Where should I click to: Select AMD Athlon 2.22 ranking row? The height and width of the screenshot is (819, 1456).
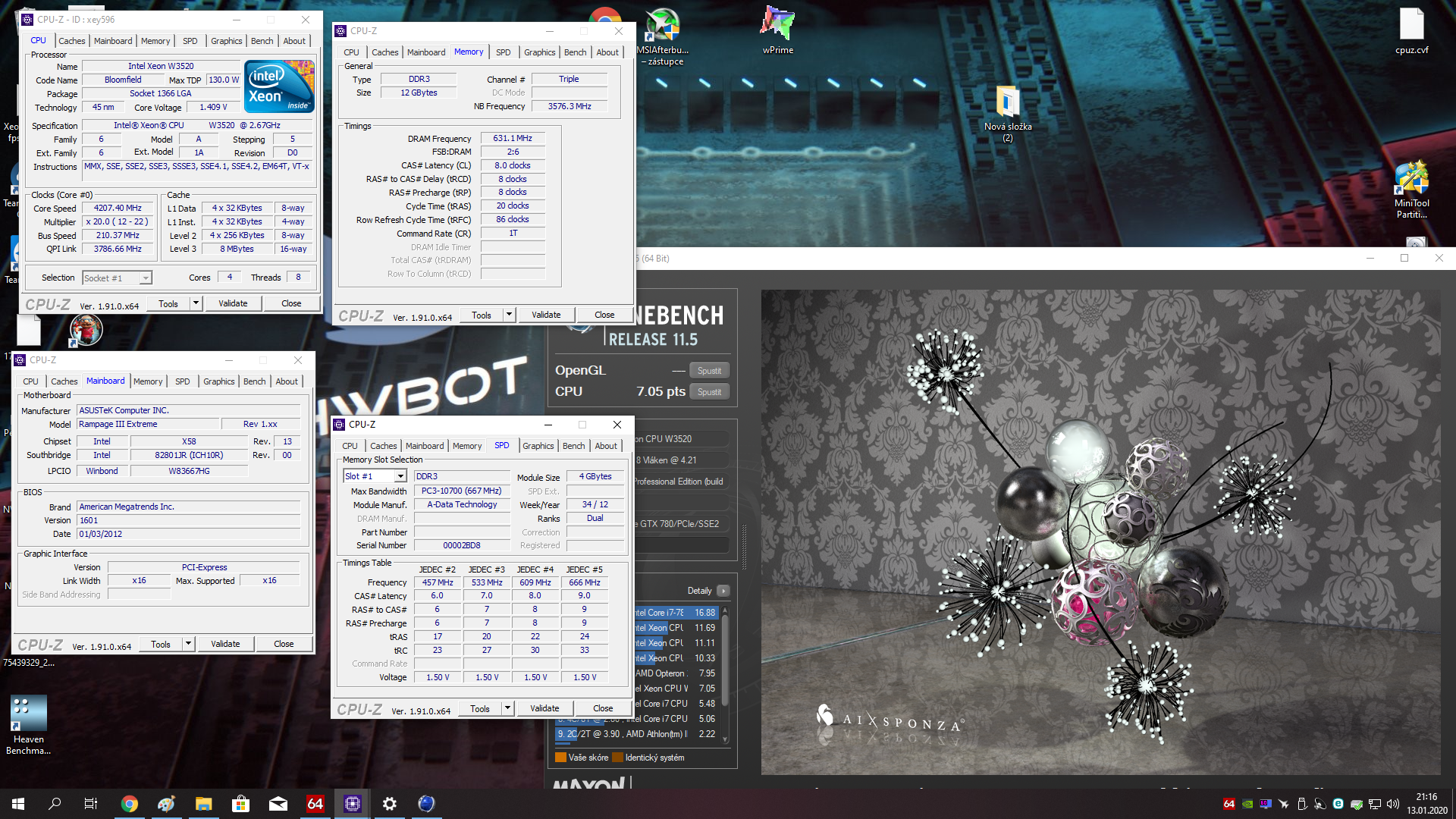point(637,734)
